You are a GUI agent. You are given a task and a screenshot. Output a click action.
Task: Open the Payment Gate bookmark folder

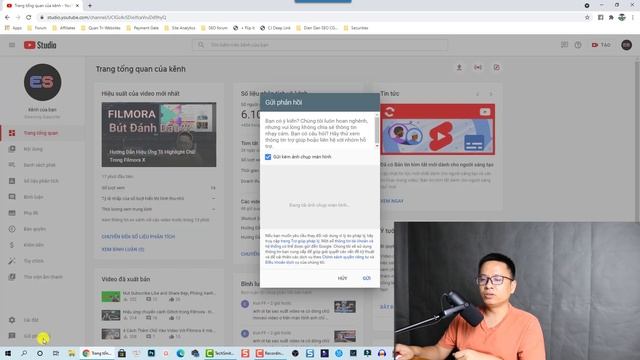142,28
